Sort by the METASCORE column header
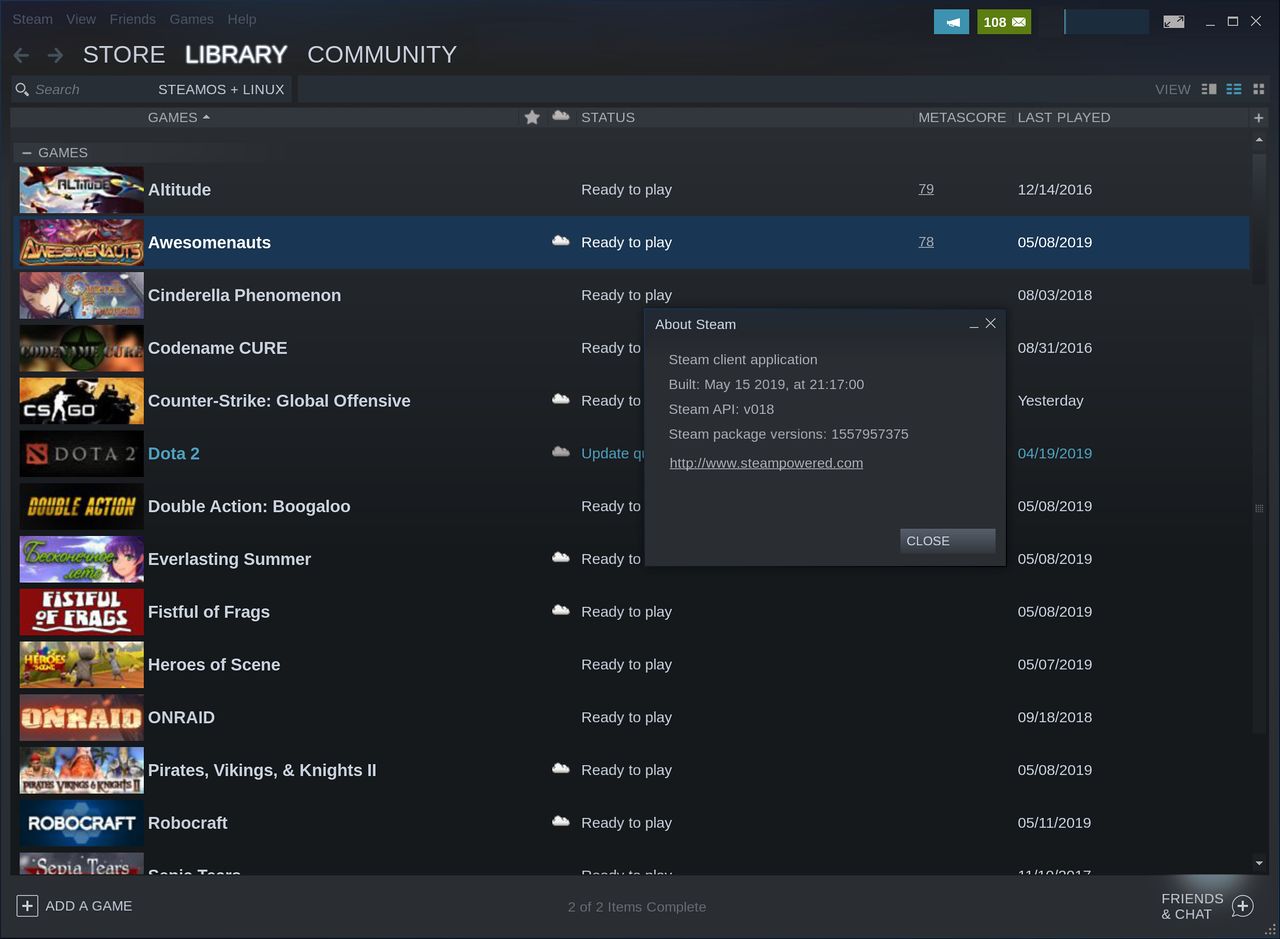This screenshot has width=1280, height=939. point(962,117)
